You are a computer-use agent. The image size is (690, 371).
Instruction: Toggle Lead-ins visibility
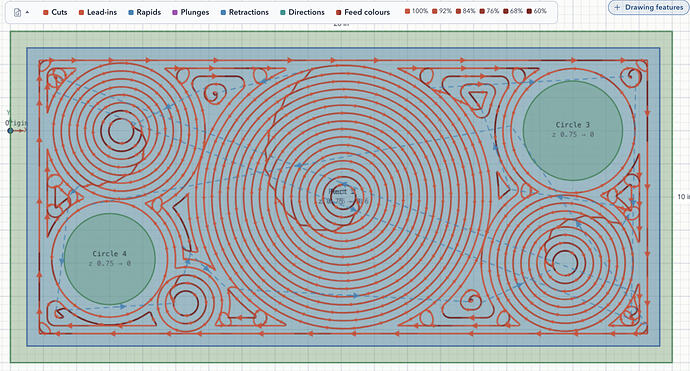click(98, 12)
